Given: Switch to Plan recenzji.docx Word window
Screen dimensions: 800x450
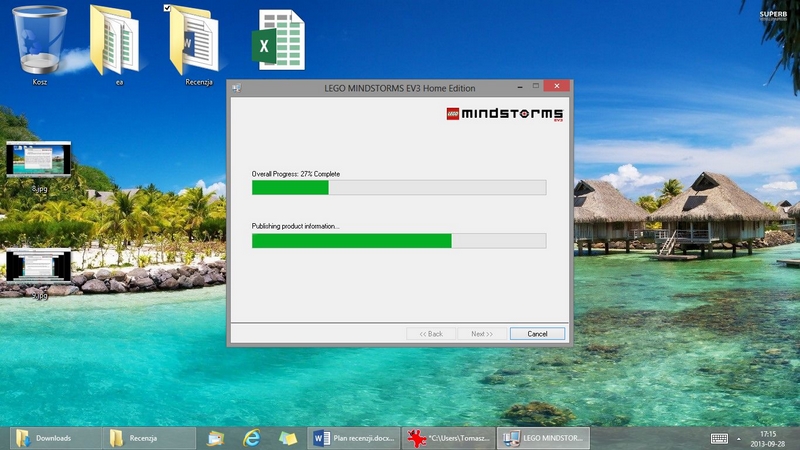Looking at the screenshot, I should [x=354, y=438].
